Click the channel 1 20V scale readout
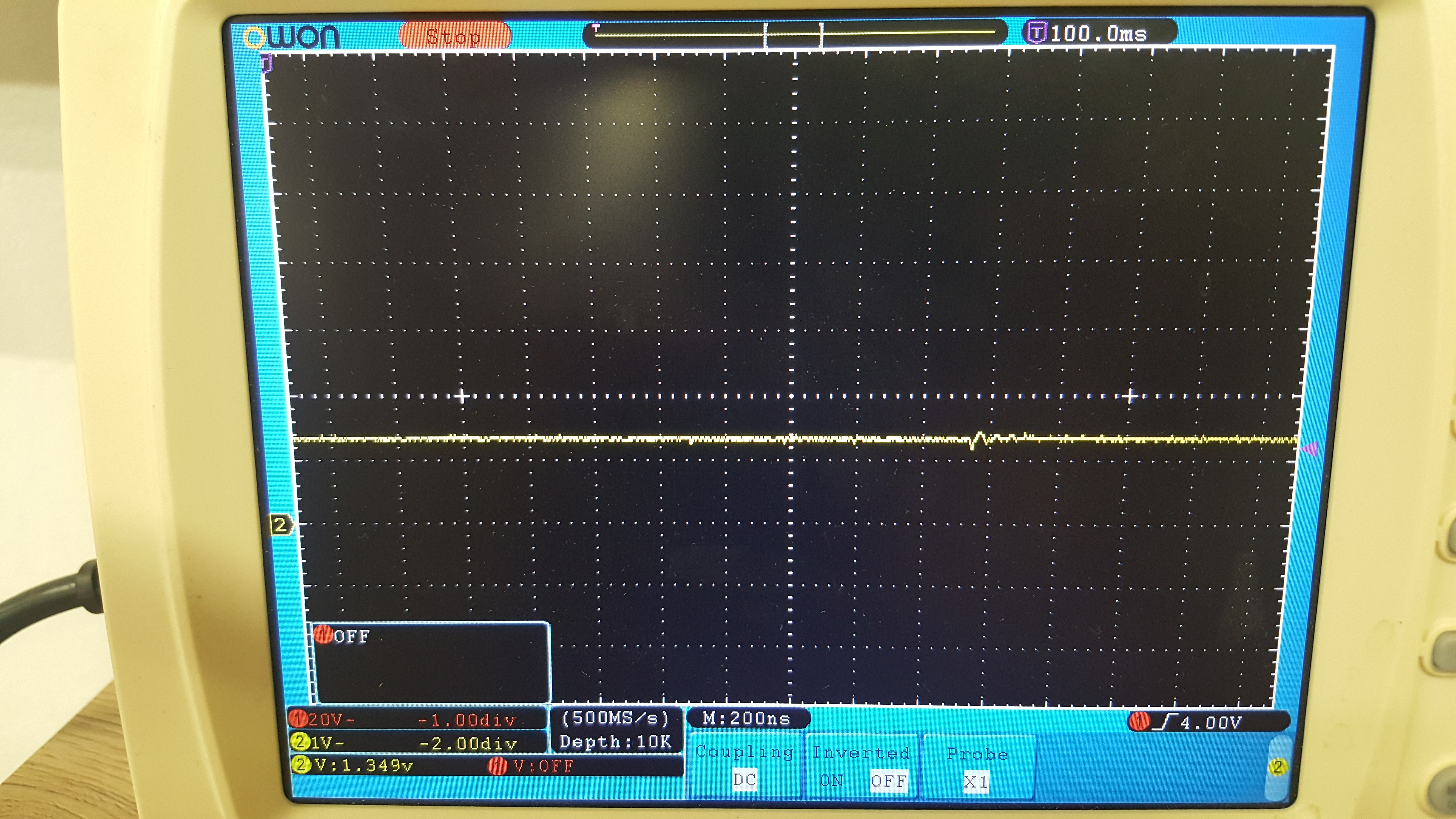 tap(332, 720)
